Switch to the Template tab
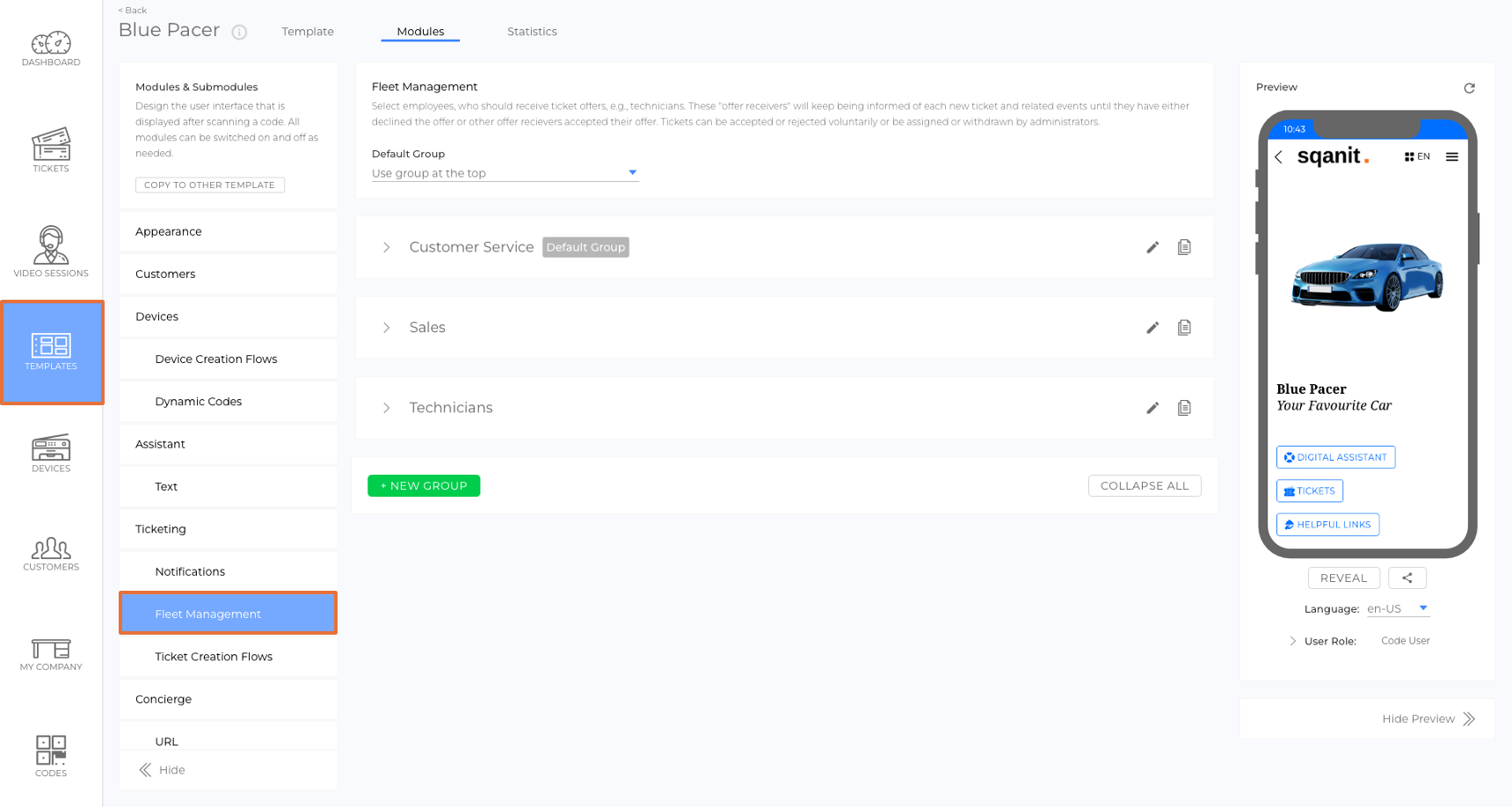Viewport: 1512px width, 807px height. [308, 32]
